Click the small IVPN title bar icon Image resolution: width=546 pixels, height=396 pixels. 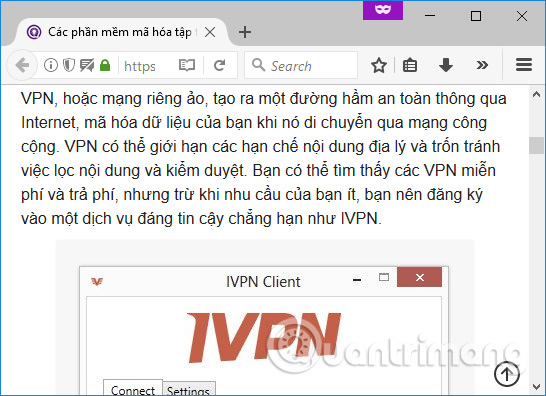(x=96, y=281)
